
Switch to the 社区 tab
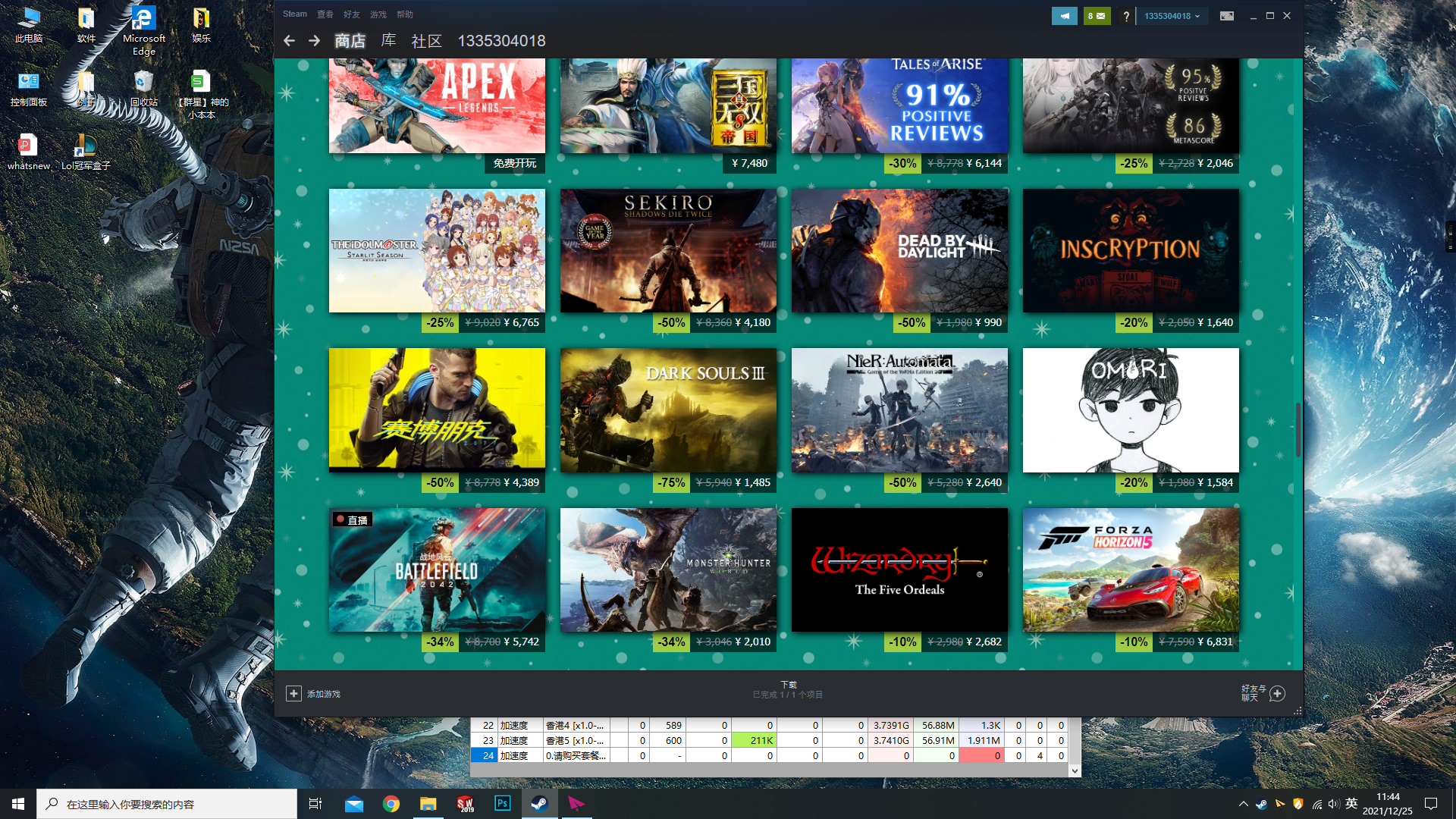coord(426,41)
